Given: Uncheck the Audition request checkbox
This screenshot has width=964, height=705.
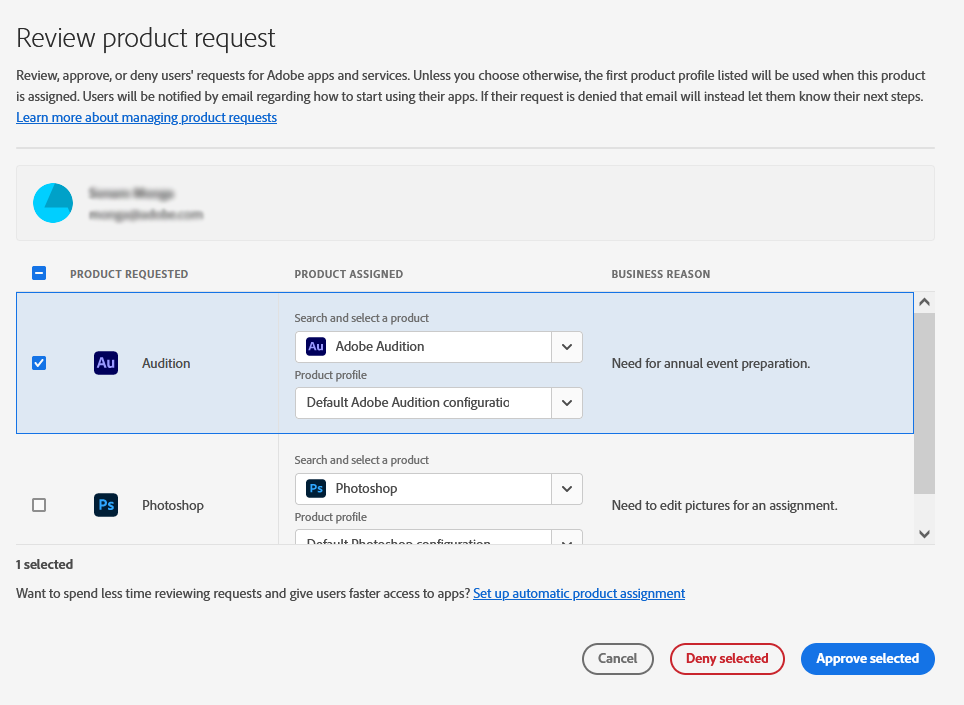Looking at the screenshot, I should pos(39,363).
